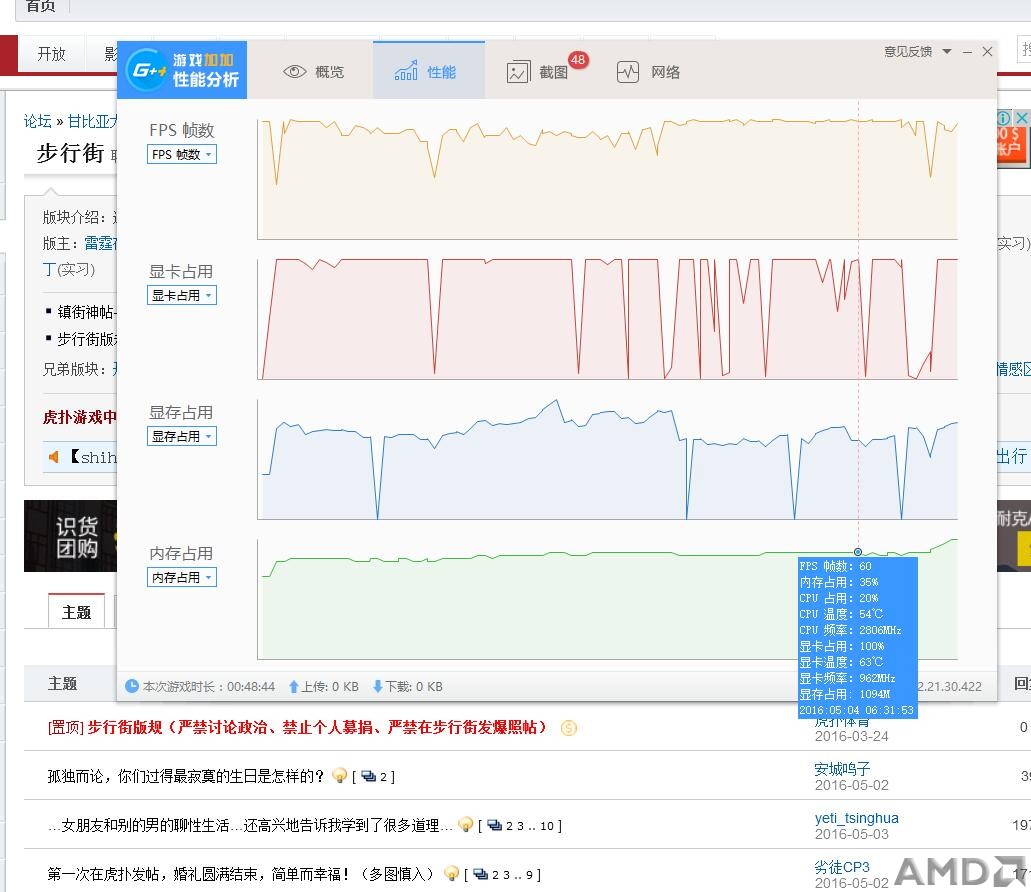Click the pulse icon beside 网络
This screenshot has width=1031, height=892.
(x=627, y=72)
